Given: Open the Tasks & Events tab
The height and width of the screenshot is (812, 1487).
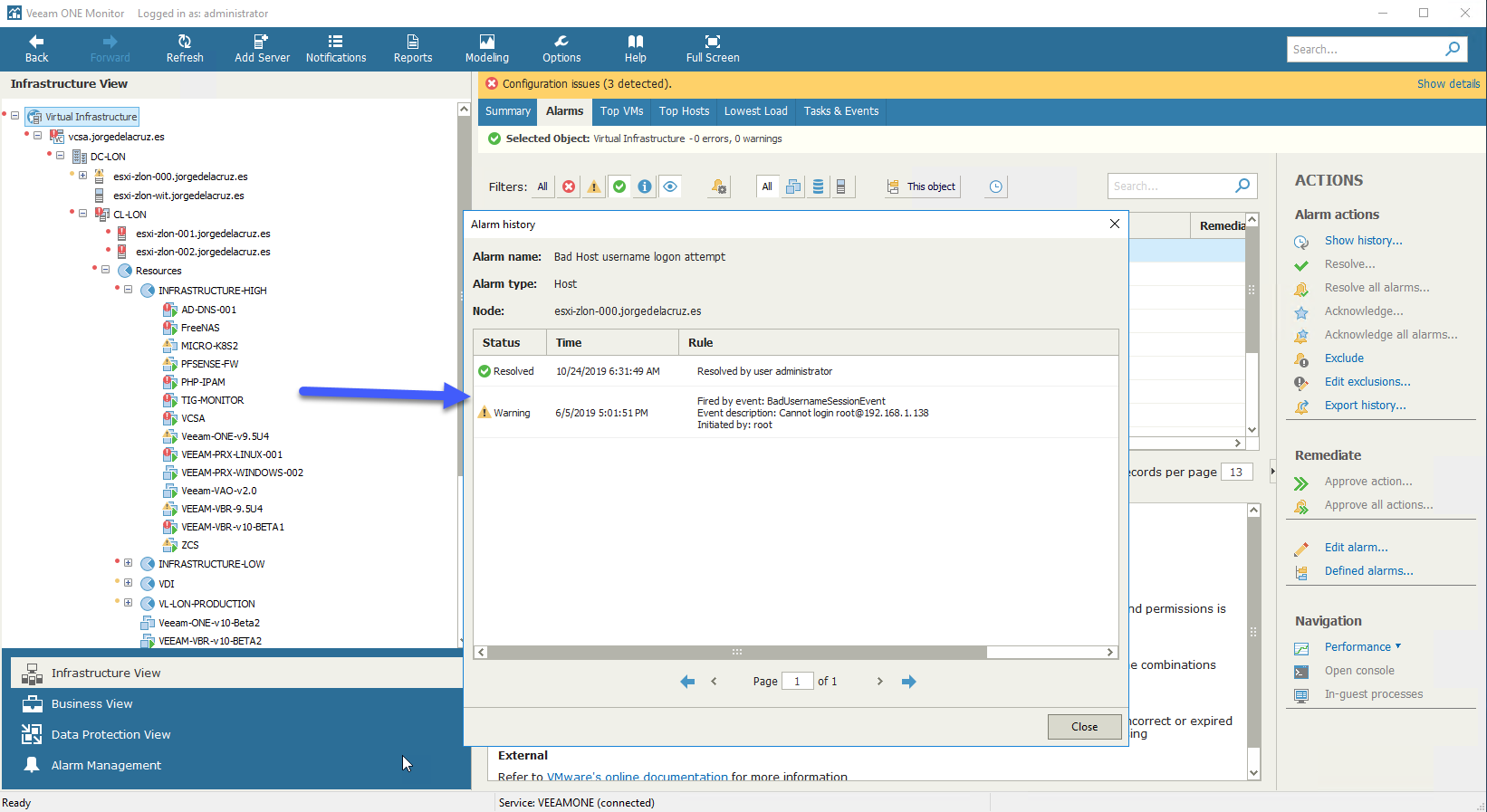Looking at the screenshot, I should 841,111.
